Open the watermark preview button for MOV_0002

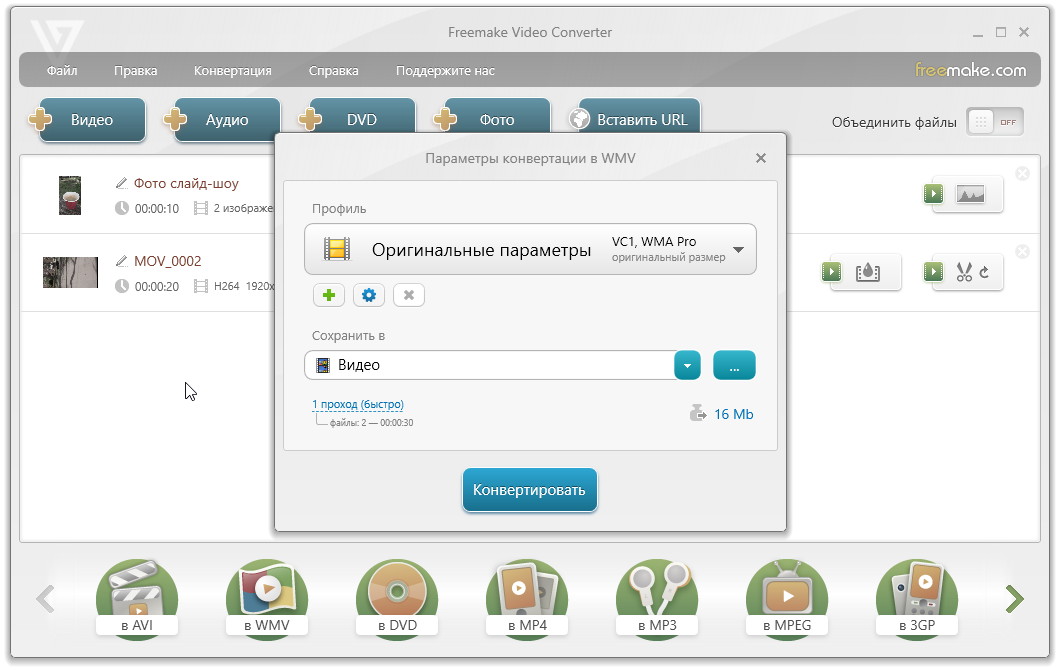[x=861, y=272]
